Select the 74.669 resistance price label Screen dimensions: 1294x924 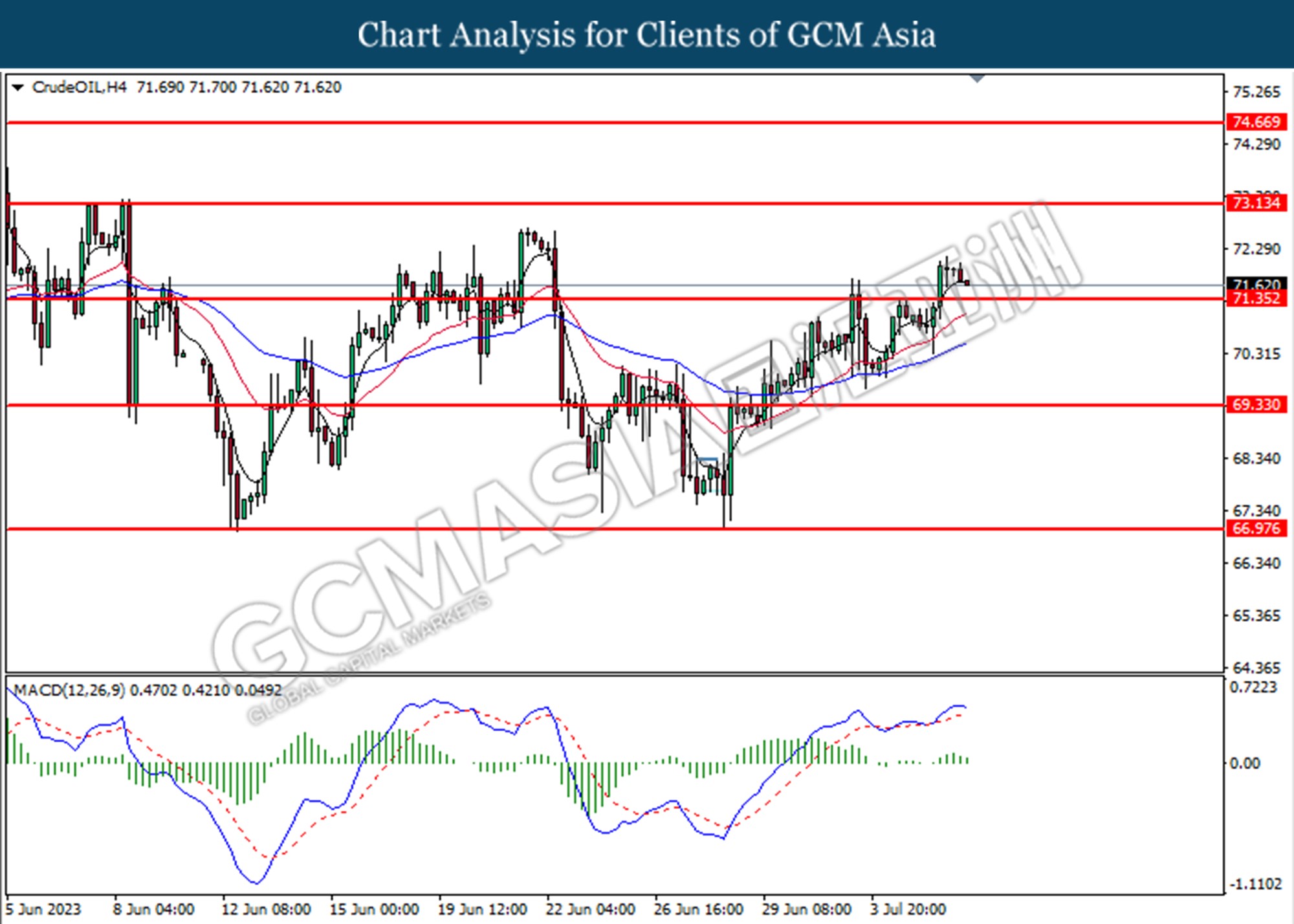tap(1256, 122)
